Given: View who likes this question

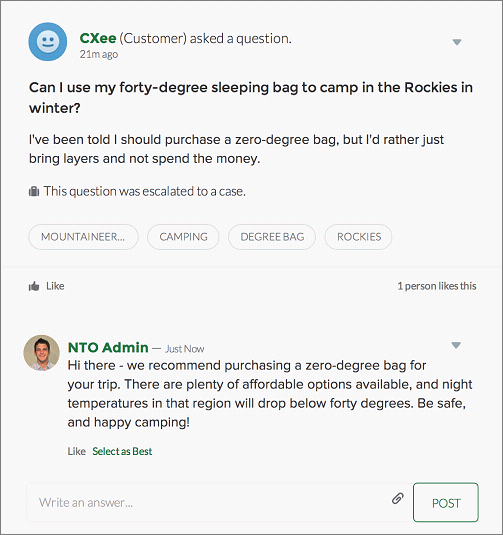Looking at the screenshot, I should (x=437, y=286).
